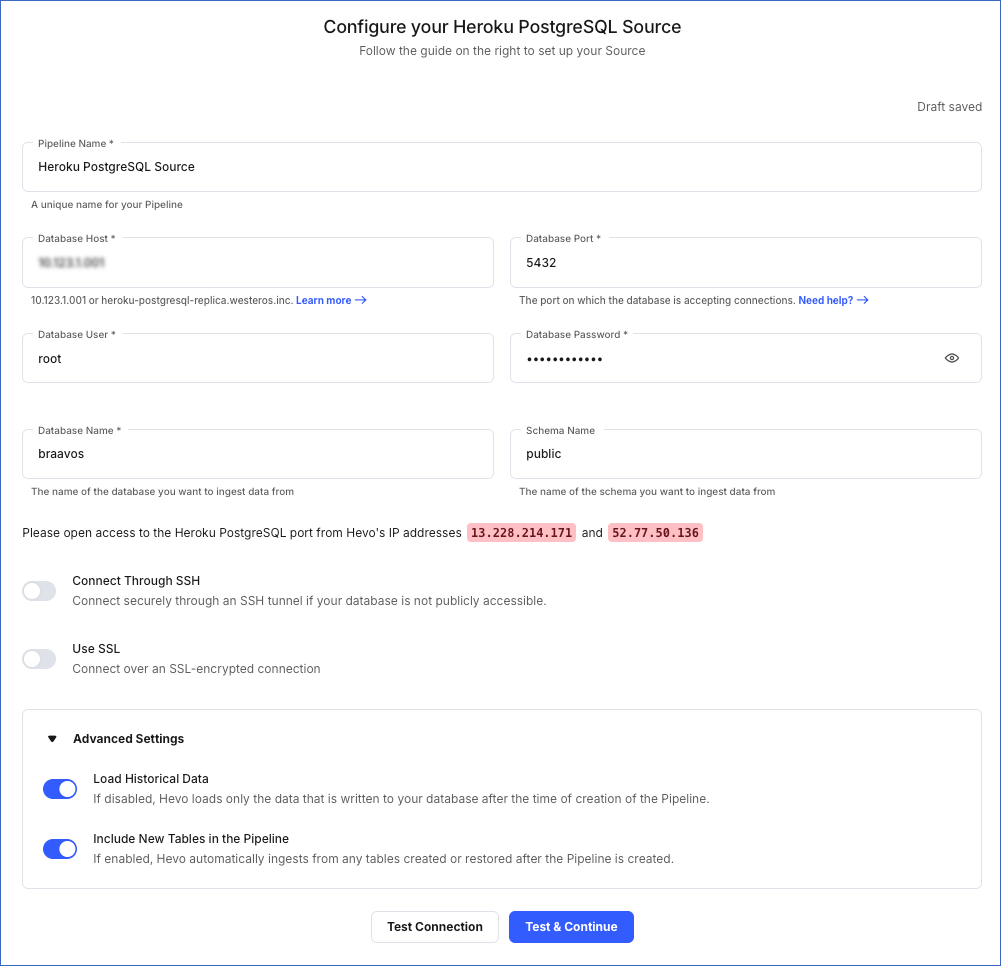Enable the Connect Through SSH toggle
The image size is (1001, 966).
(x=38, y=590)
